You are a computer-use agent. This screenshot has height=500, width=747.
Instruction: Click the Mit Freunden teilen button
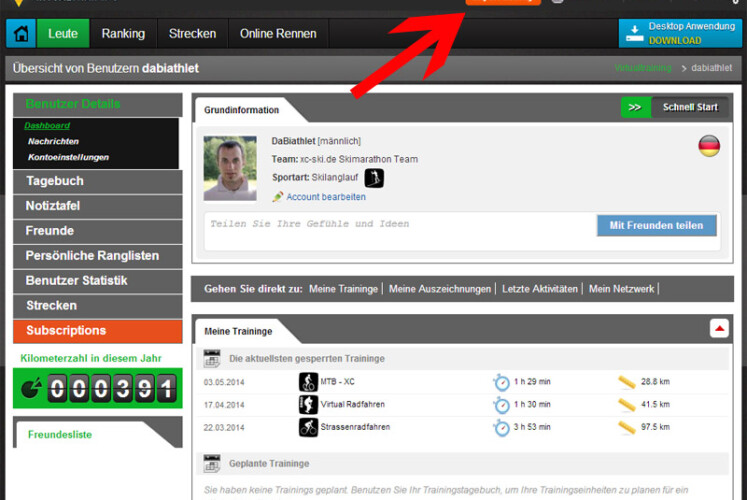tap(656, 225)
